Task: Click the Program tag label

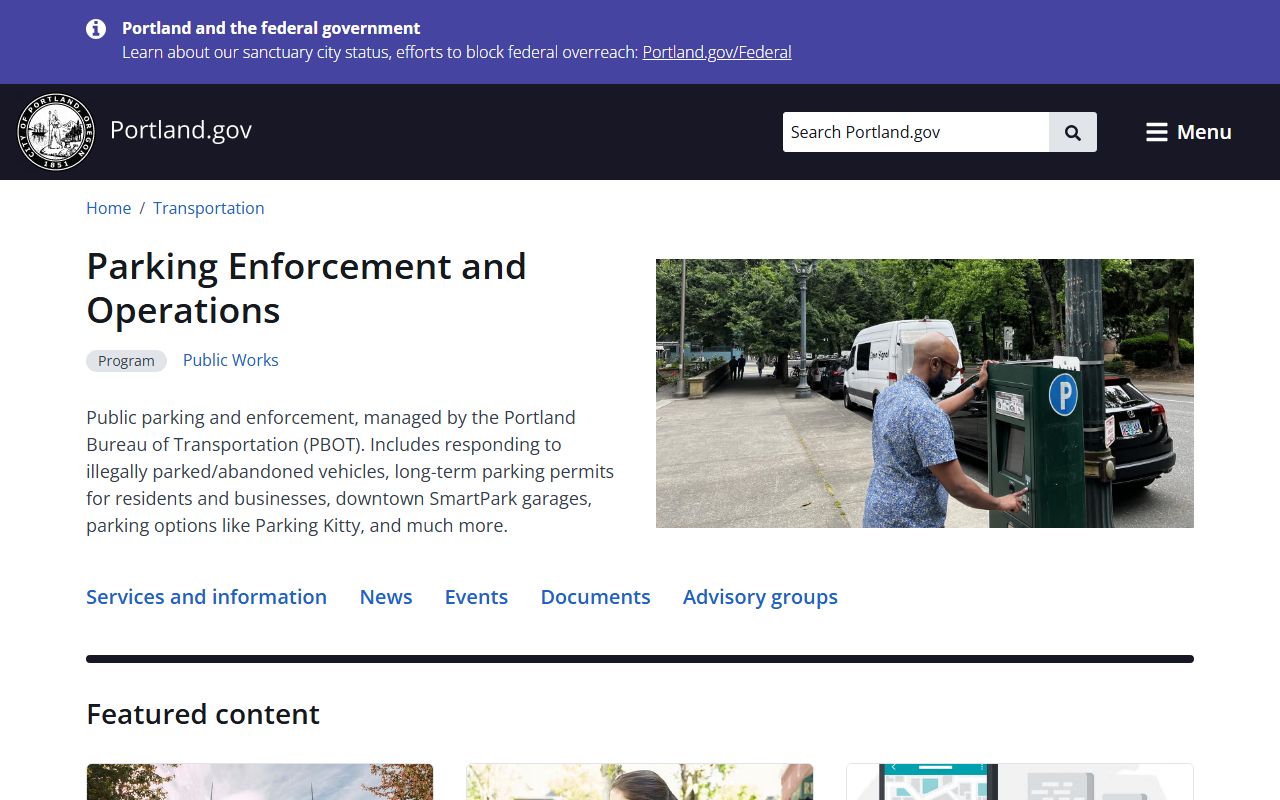Action: pyautogui.click(x=126, y=361)
